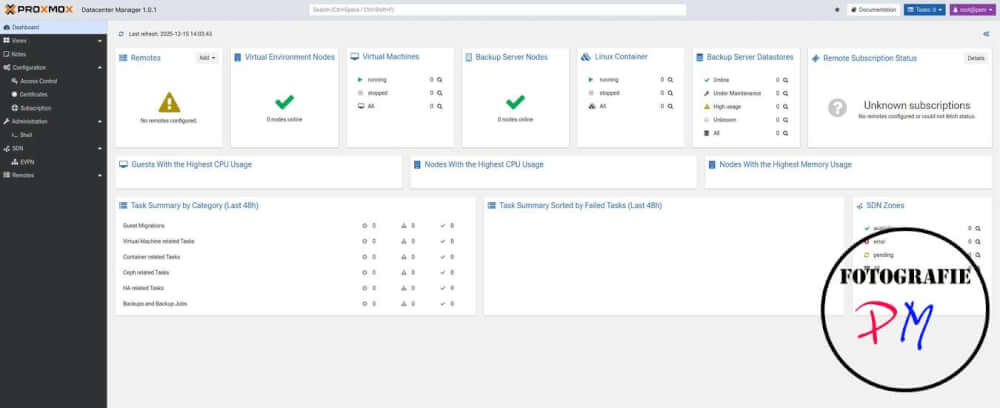Click Guests With the Highest CPU Usage title
This screenshot has height=408, width=1000.
click(x=191, y=164)
